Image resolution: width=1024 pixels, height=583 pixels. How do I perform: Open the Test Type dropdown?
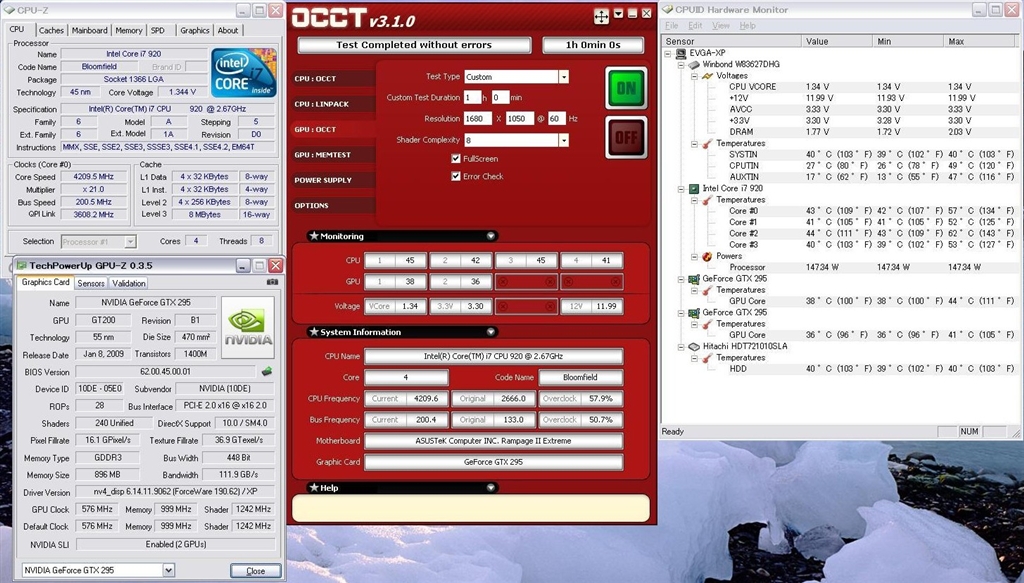pos(564,77)
